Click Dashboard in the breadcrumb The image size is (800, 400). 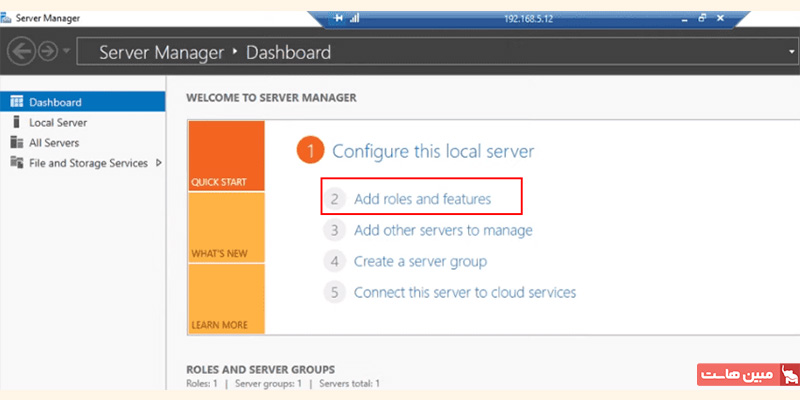pos(288,53)
